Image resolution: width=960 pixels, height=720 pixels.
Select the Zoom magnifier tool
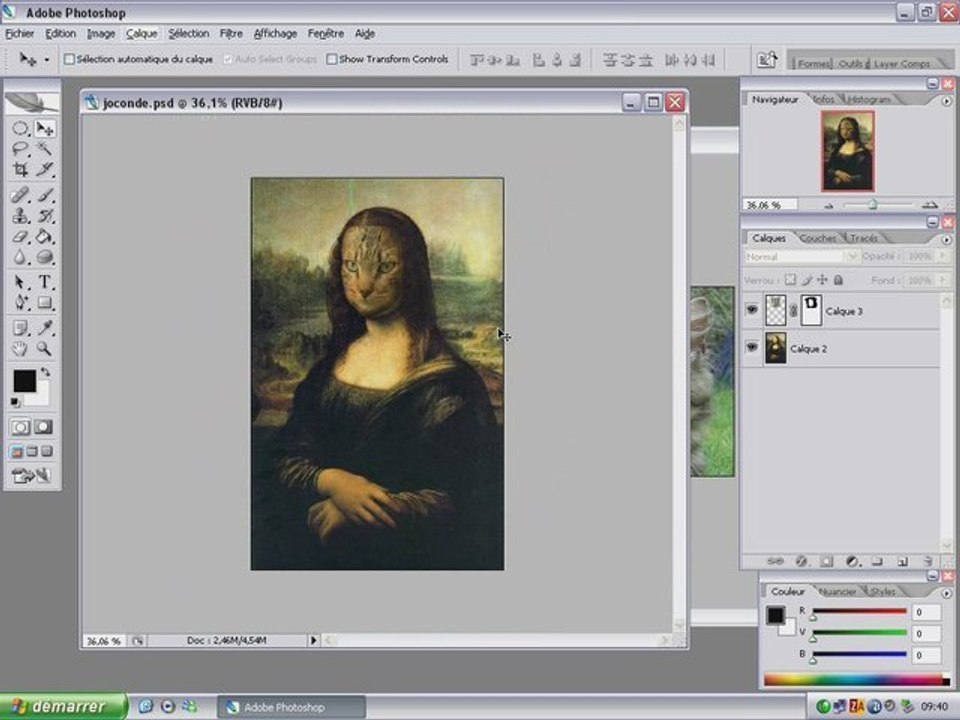(44, 349)
